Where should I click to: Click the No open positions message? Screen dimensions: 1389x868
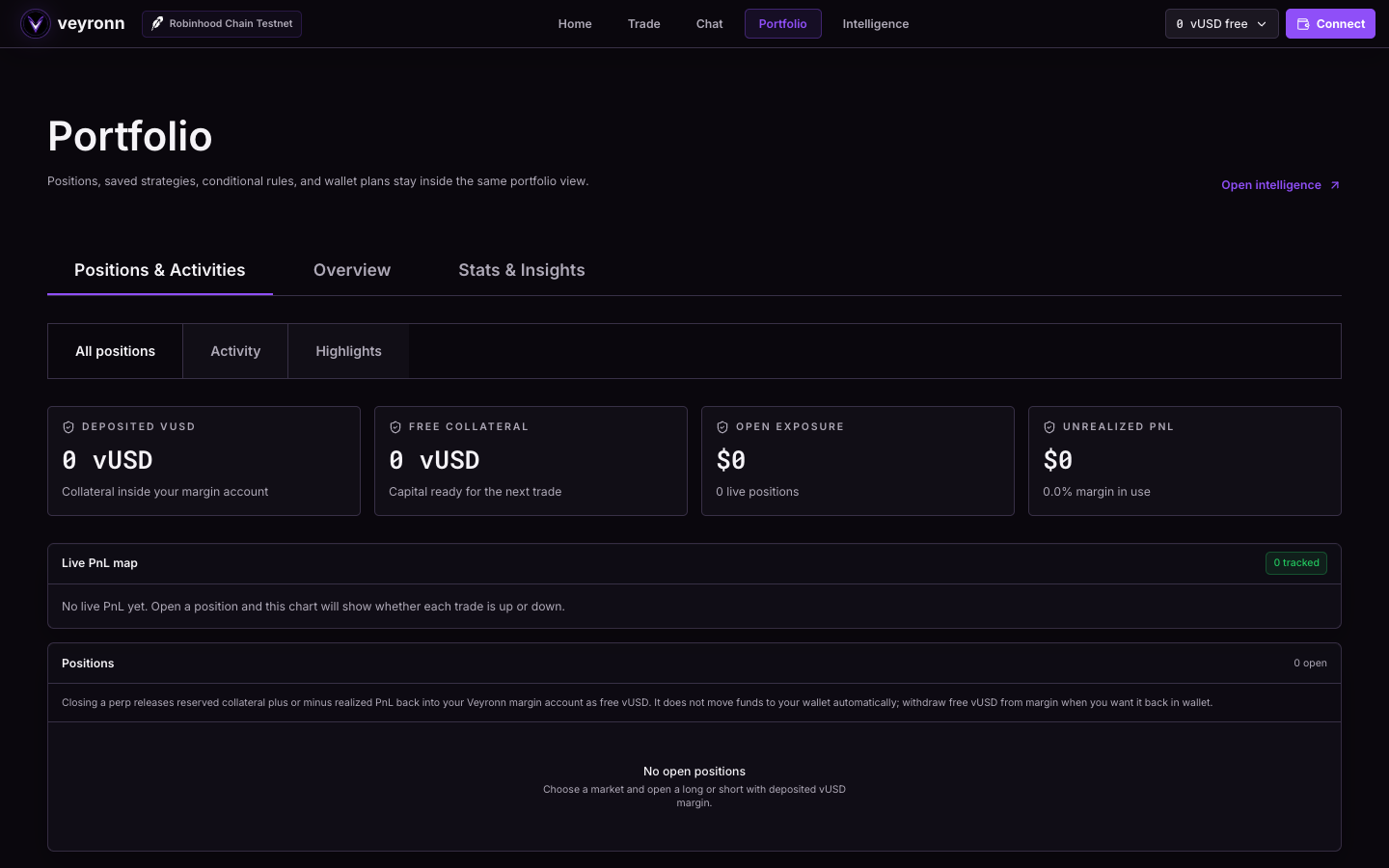click(694, 772)
